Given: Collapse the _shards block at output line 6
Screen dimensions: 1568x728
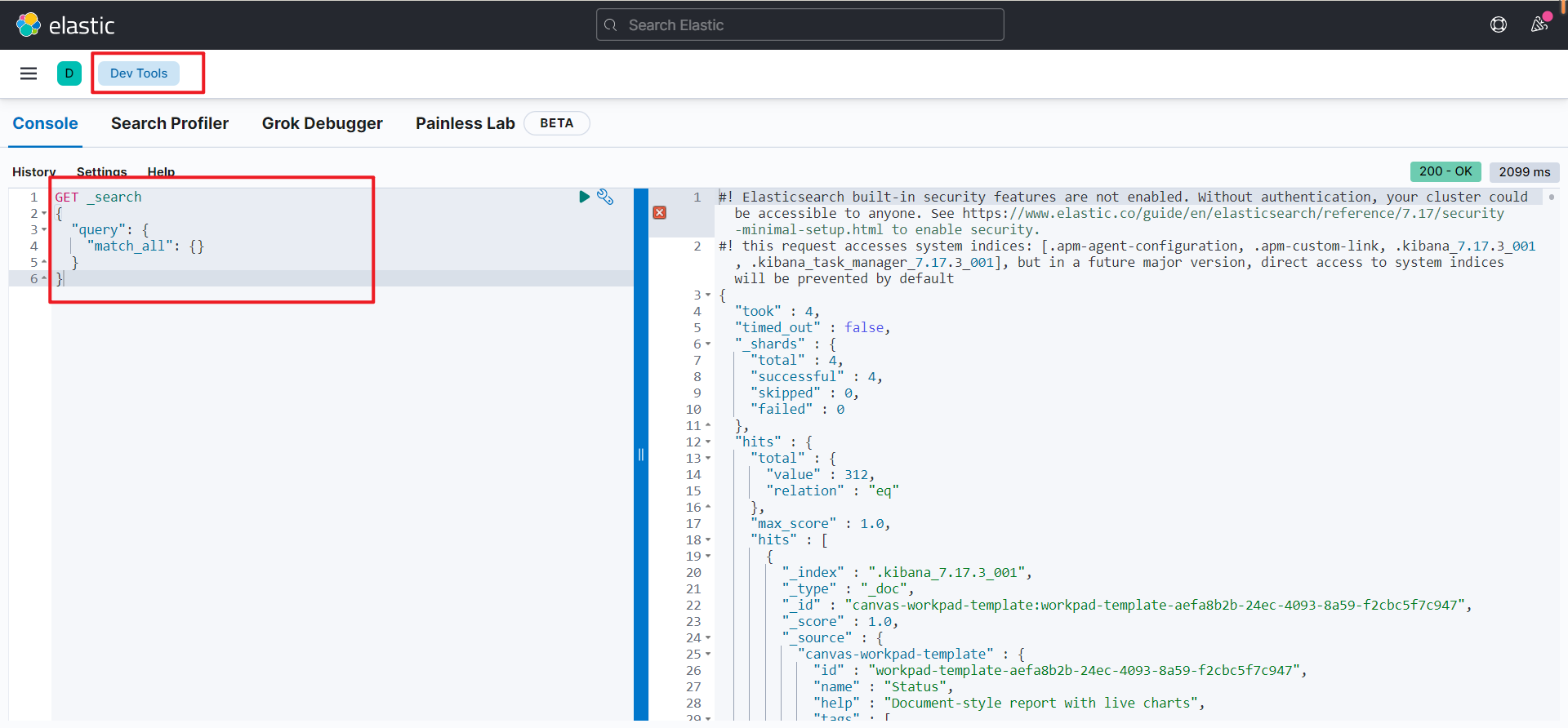Looking at the screenshot, I should coord(708,344).
